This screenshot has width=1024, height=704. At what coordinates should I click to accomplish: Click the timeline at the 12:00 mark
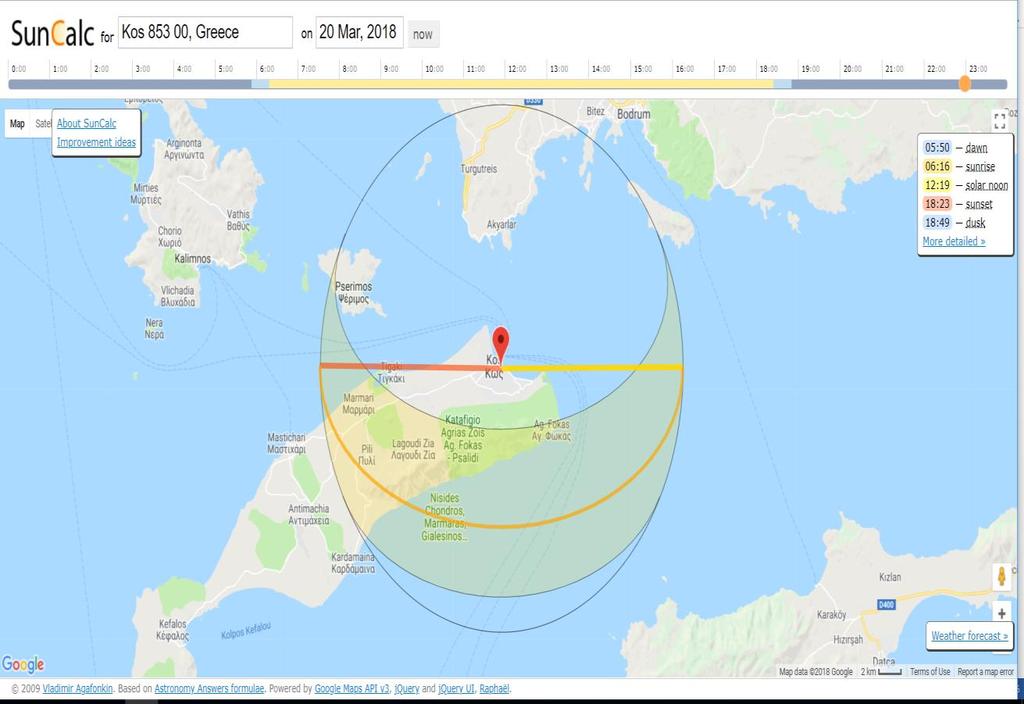[507, 84]
